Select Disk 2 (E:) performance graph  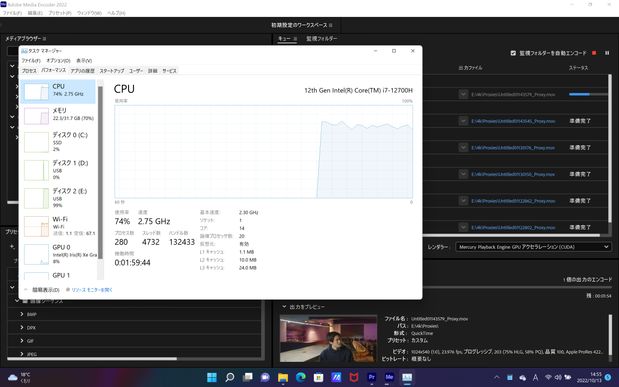[58, 197]
